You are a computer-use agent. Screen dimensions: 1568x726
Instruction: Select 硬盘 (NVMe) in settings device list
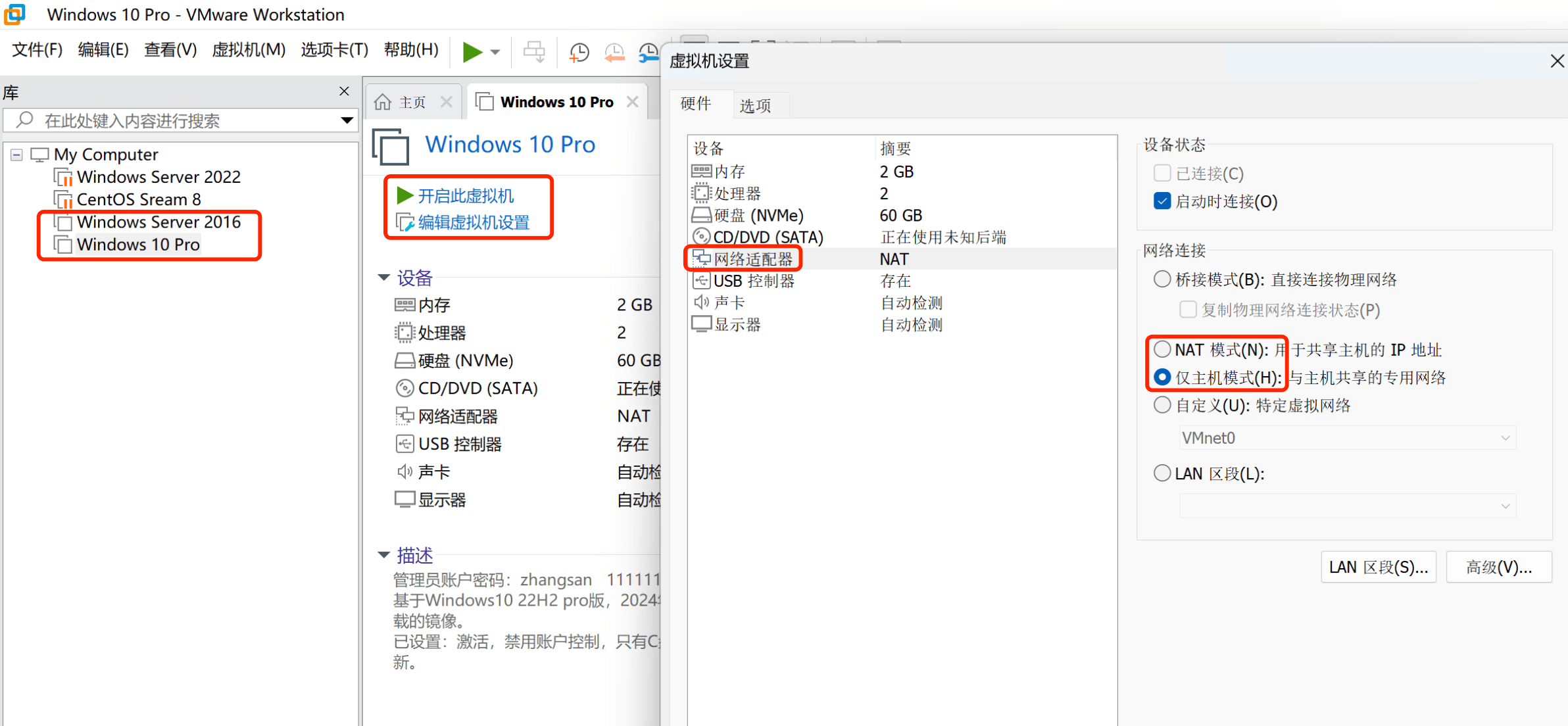[902, 215]
